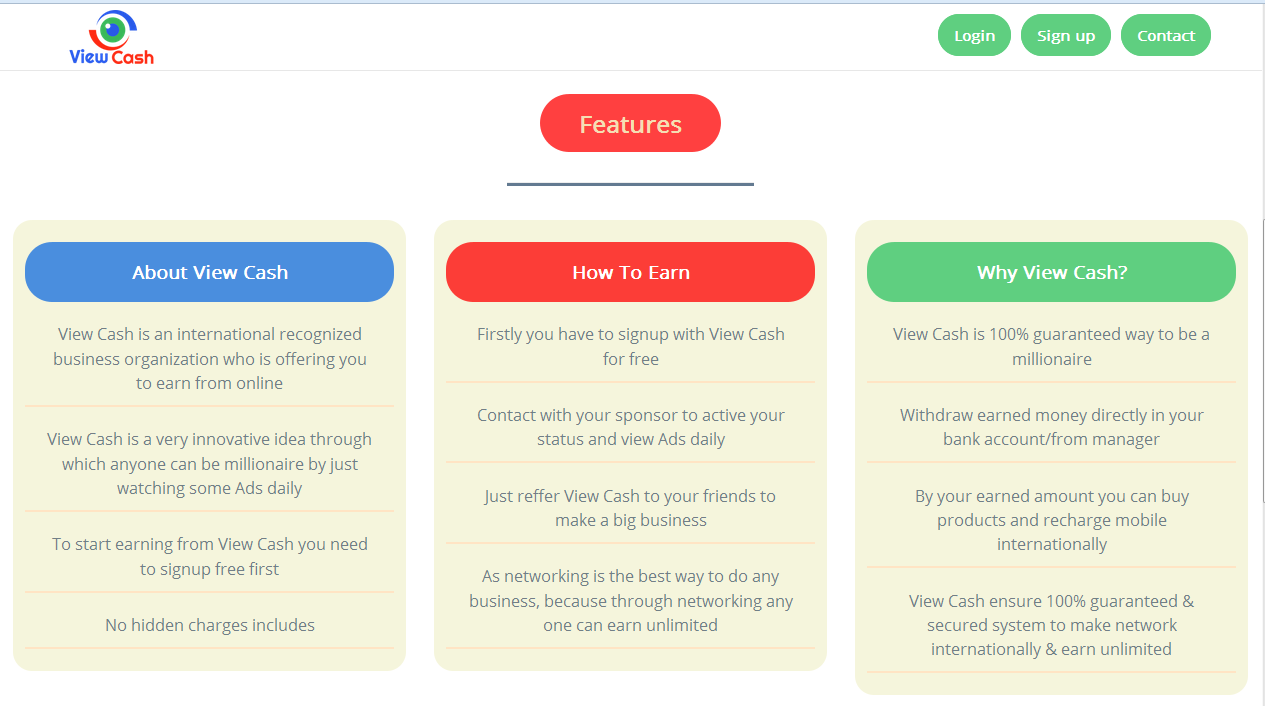The image size is (1265, 706).
Task: Click the buy products and recharge mobile item
Action: pos(1051,520)
